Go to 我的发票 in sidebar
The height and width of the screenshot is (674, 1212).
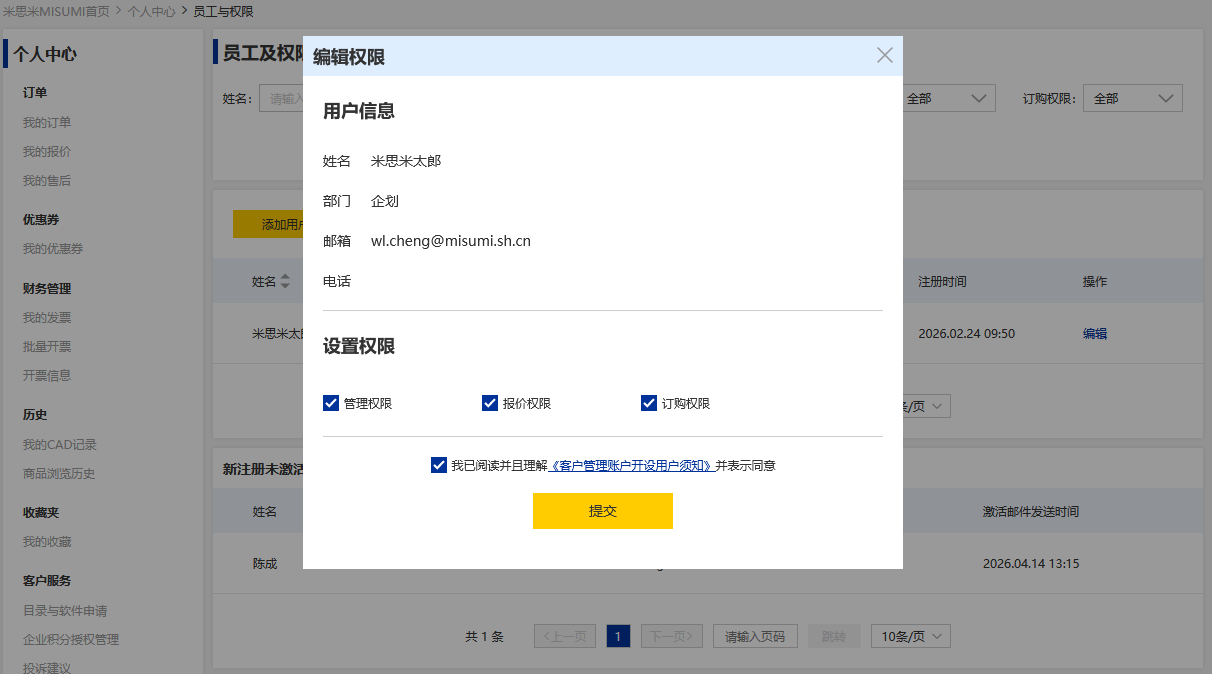pos(47,317)
